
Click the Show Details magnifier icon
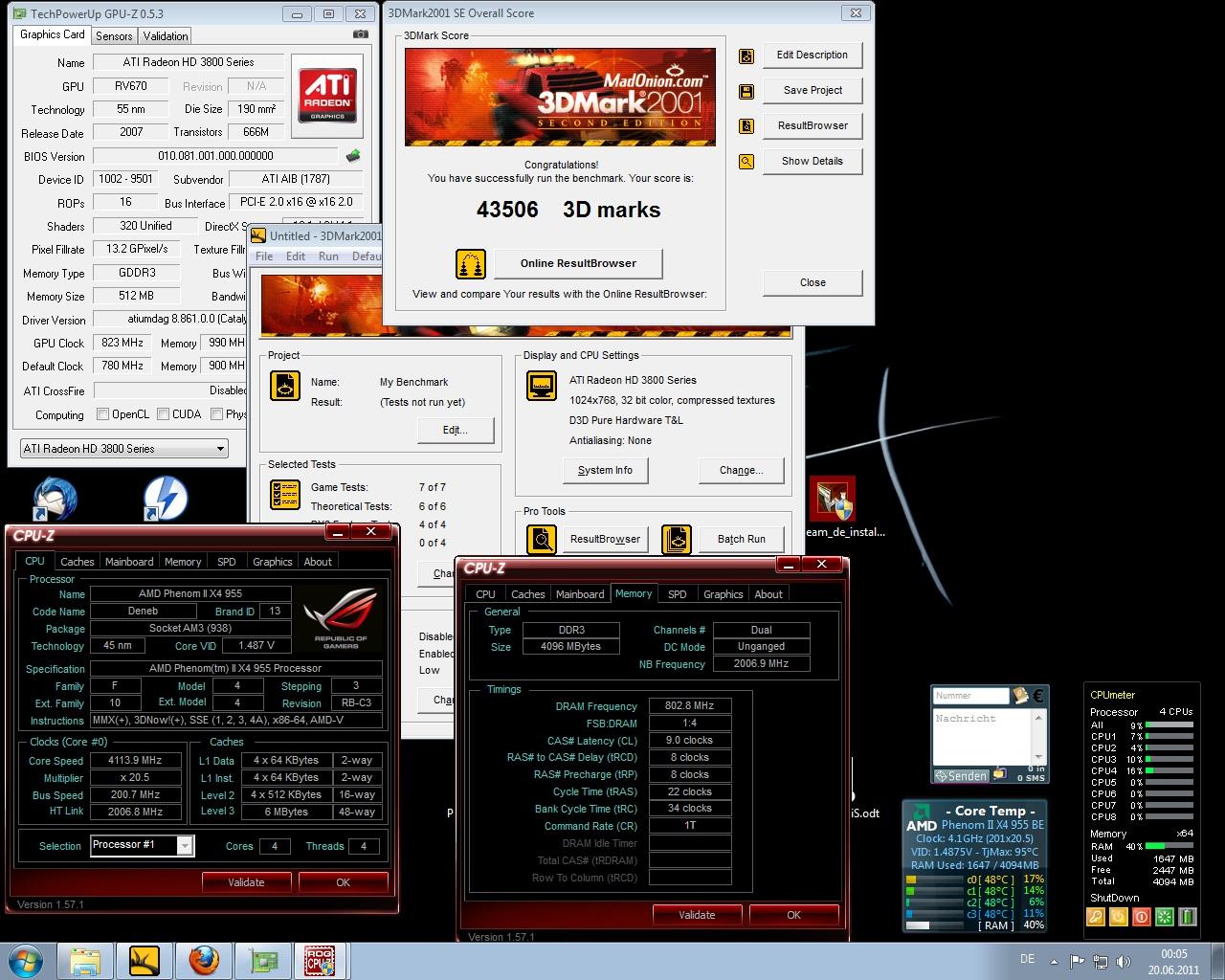[746, 162]
